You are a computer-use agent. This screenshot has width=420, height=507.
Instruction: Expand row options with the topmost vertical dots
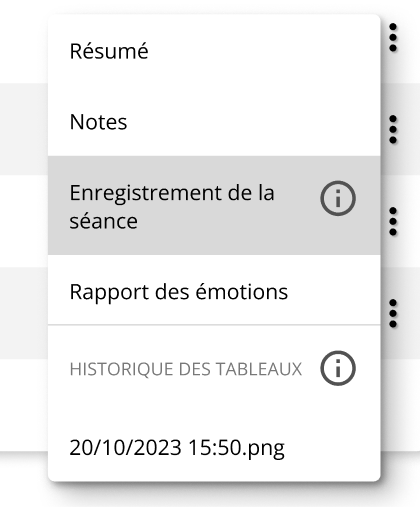click(393, 37)
